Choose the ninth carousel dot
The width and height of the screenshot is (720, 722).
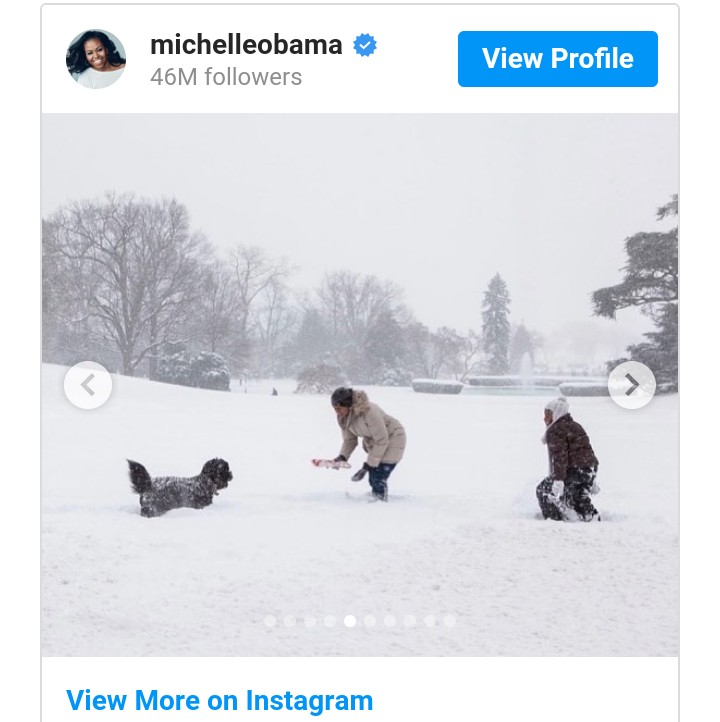[x=430, y=621]
